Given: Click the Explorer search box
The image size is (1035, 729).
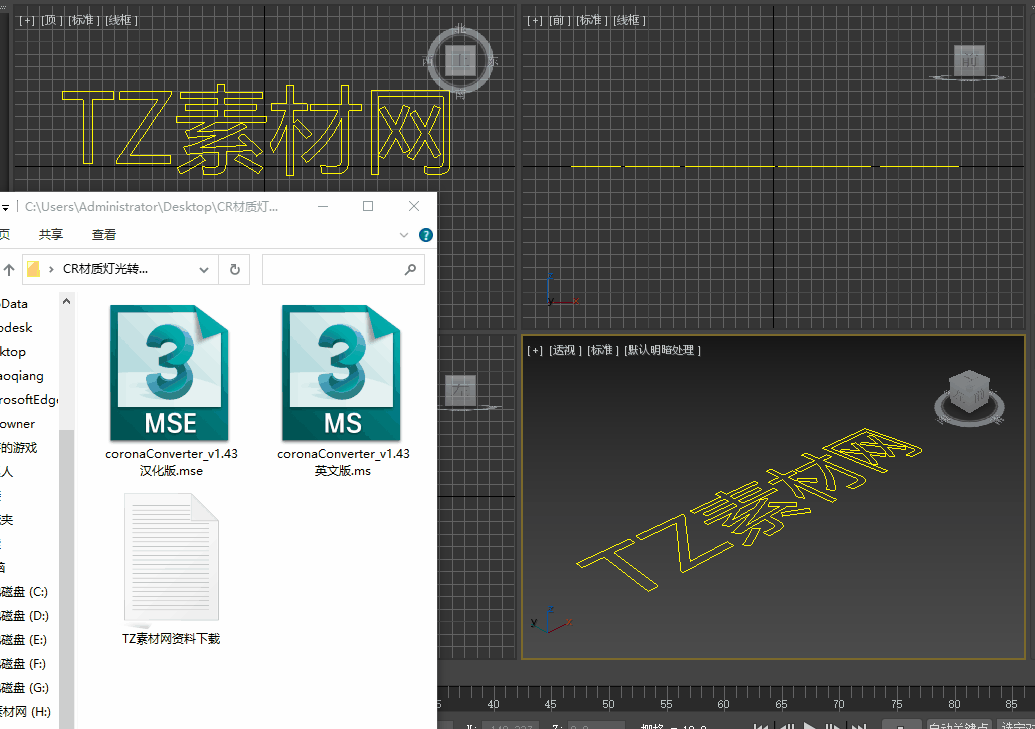Looking at the screenshot, I should point(335,269).
